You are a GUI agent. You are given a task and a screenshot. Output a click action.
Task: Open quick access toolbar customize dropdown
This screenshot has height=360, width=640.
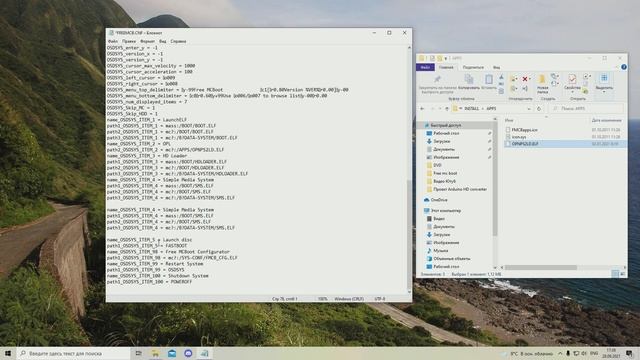[446, 58]
